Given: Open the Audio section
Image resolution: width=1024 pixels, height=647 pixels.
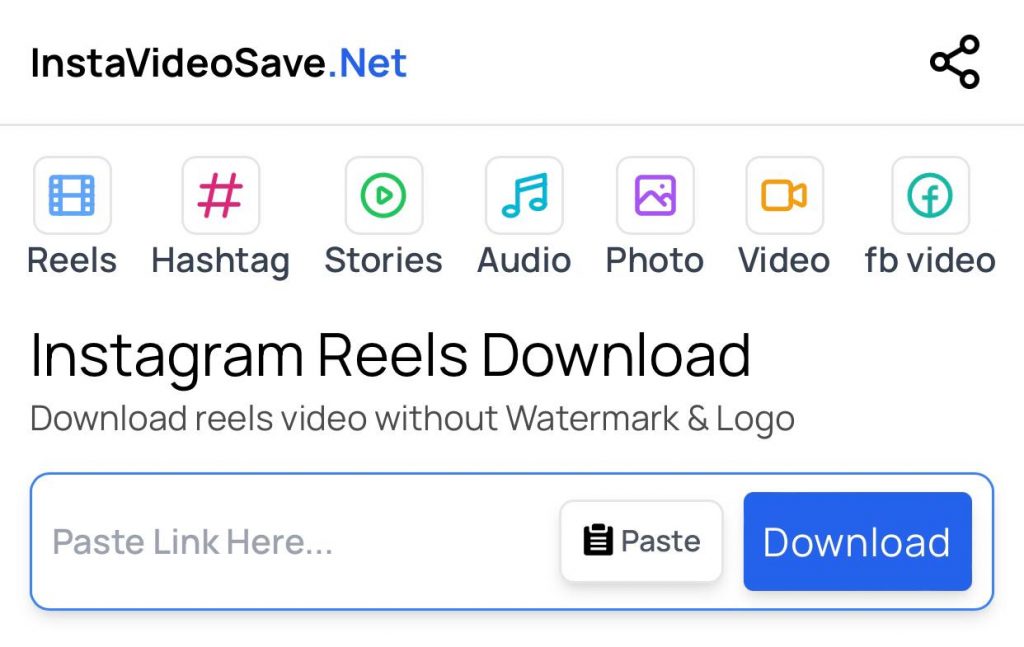Looking at the screenshot, I should tap(523, 261).
